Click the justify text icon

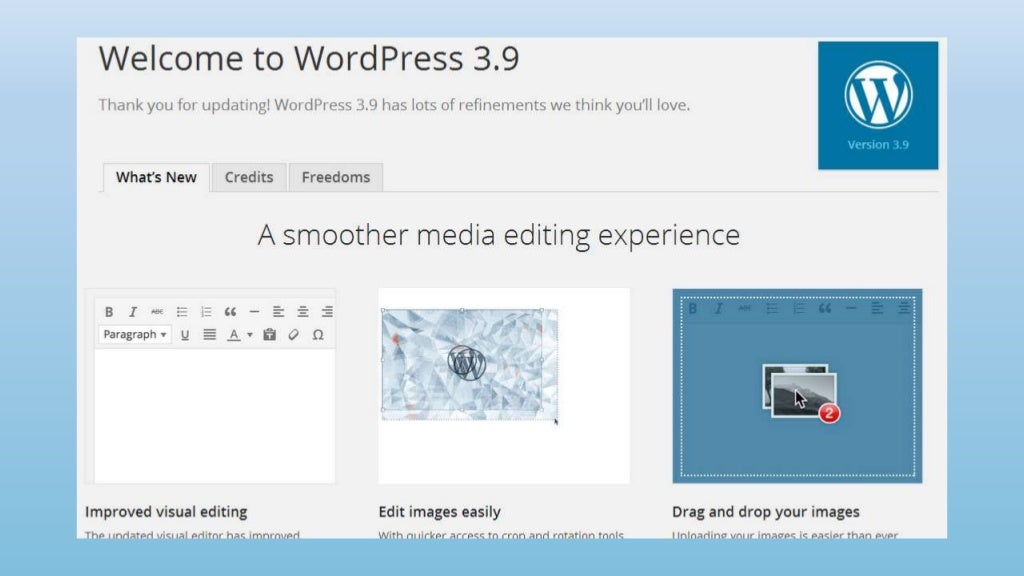coord(209,334)
